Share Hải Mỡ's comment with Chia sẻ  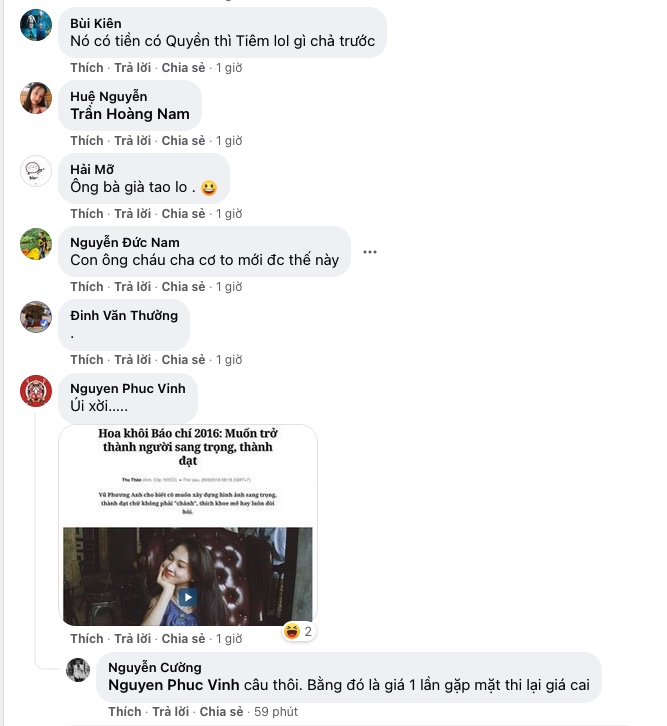coord(183,214)
